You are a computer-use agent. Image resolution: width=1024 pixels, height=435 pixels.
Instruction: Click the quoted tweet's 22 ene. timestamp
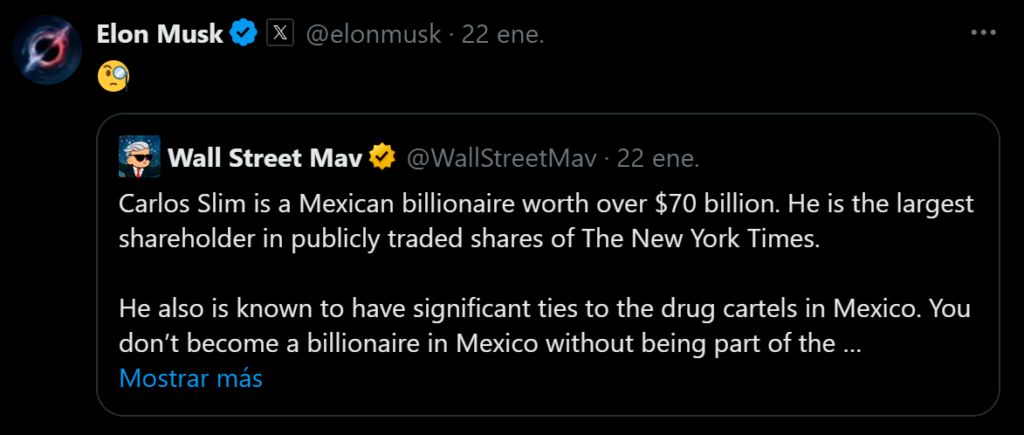pyautogui.click(x=658, y=157)
